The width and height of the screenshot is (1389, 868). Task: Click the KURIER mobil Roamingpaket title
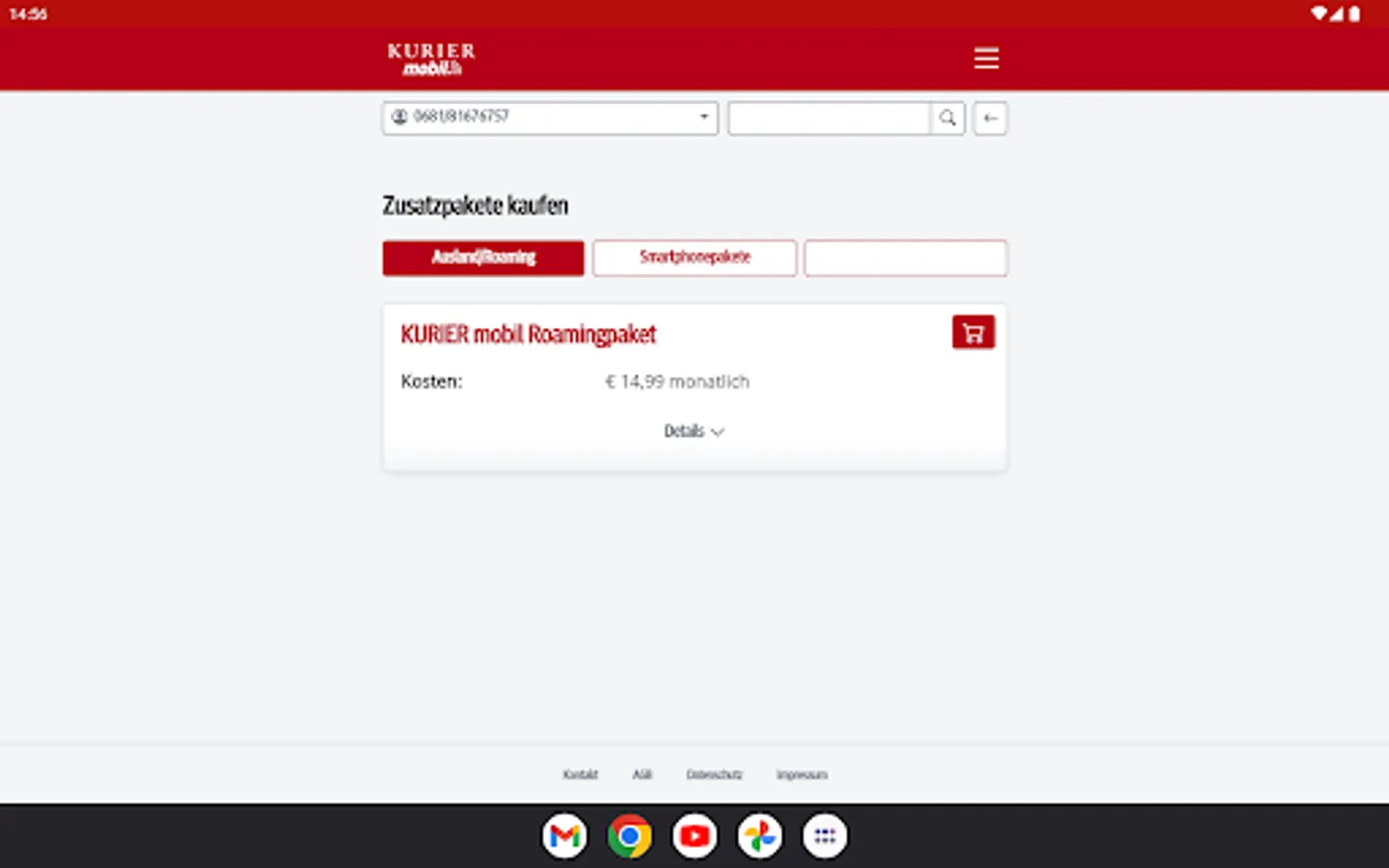click(x=529, y=335)
